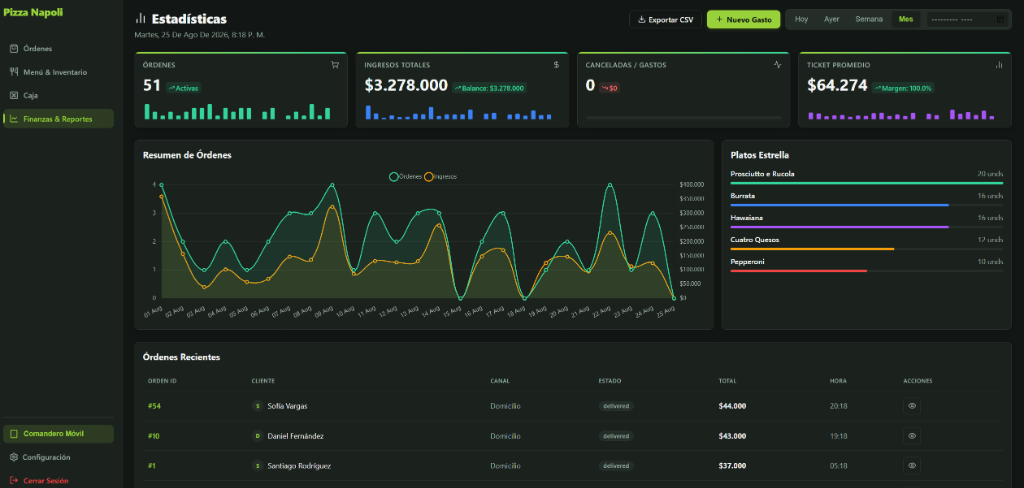
Task: Open Menú & Inventario section
Action: (x=58, y=73)
